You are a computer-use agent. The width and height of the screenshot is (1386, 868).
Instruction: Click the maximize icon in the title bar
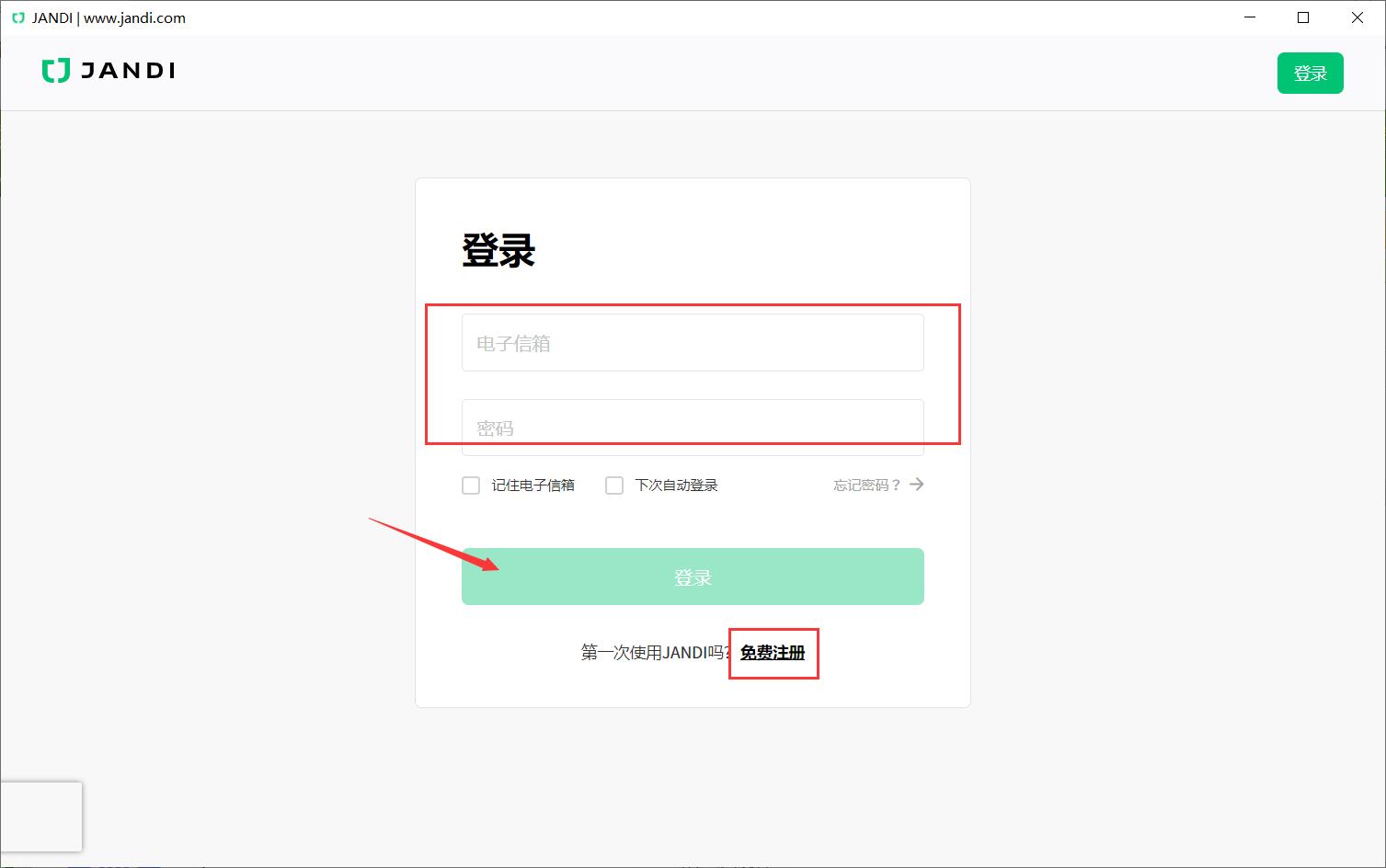[x=1303, y=17]
